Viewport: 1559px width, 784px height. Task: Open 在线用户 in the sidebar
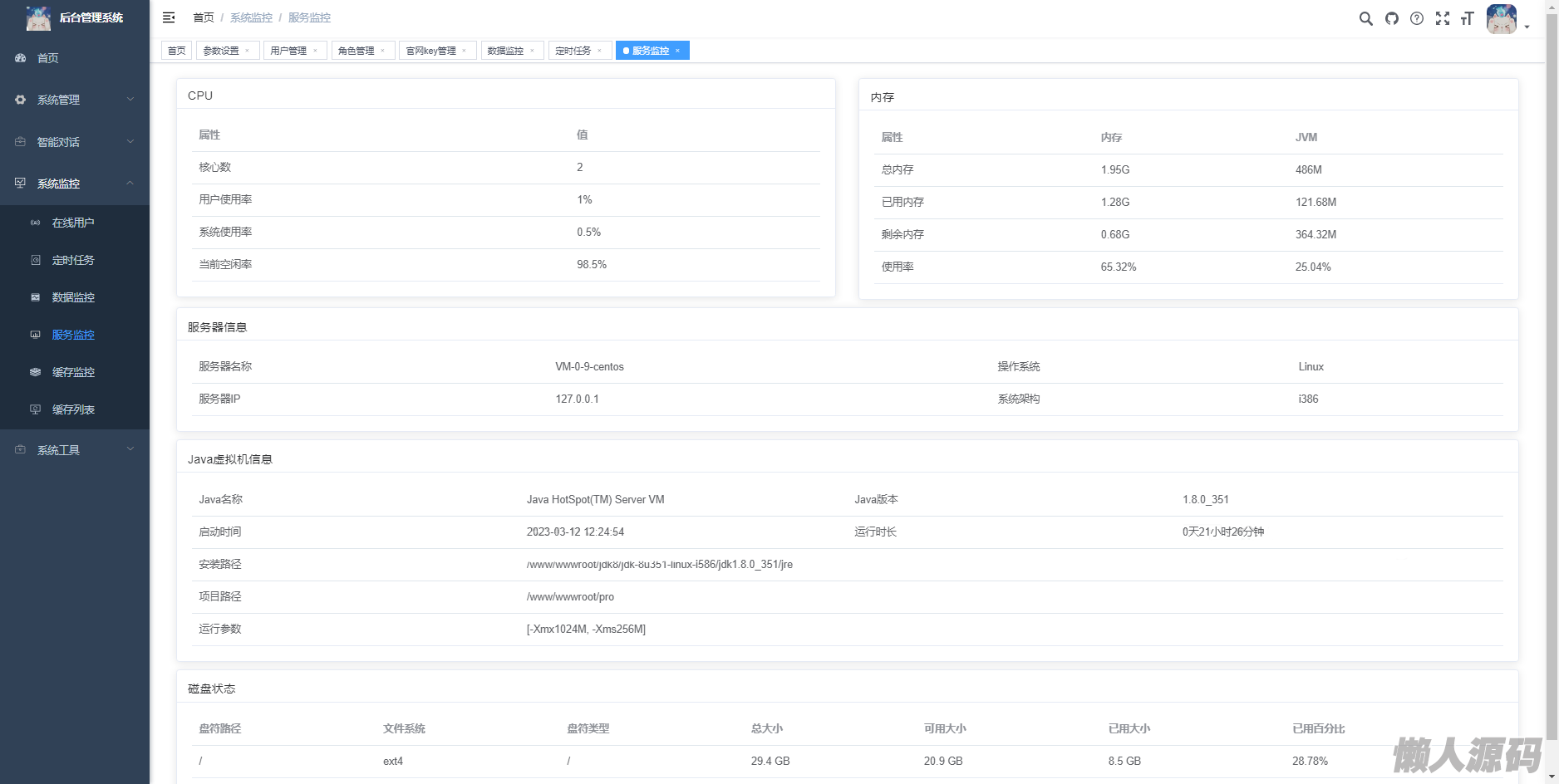click(x=73, y=223)
